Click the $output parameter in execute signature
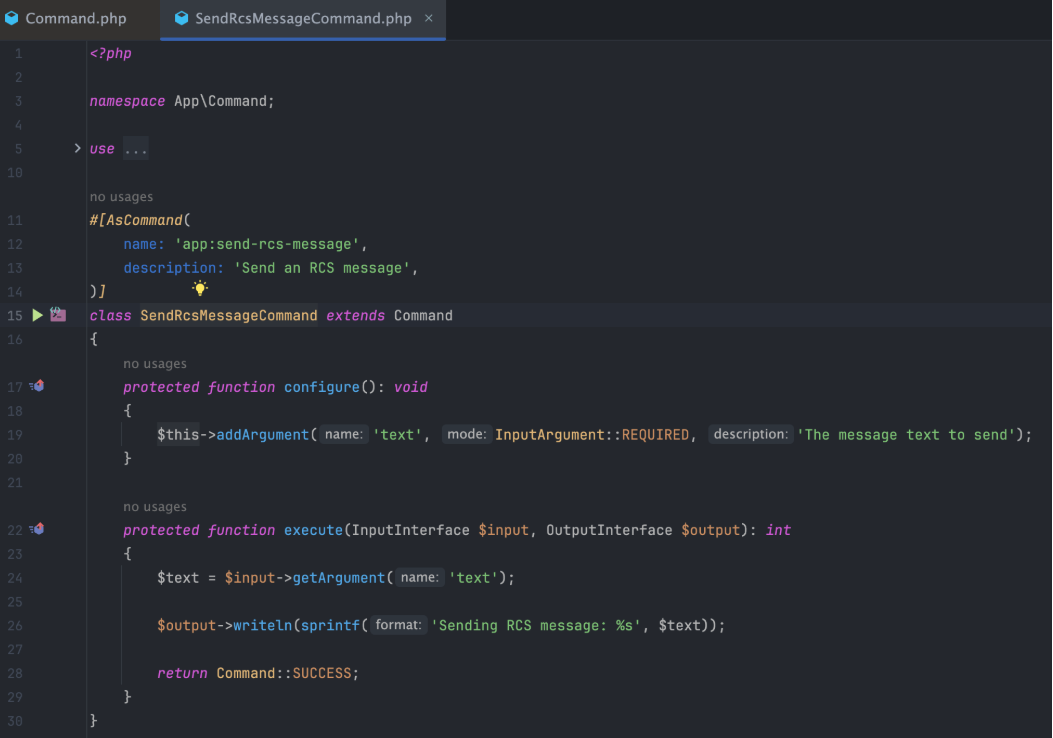The width and height of the screenshot is (1053, 738). (x=711, y=531)
